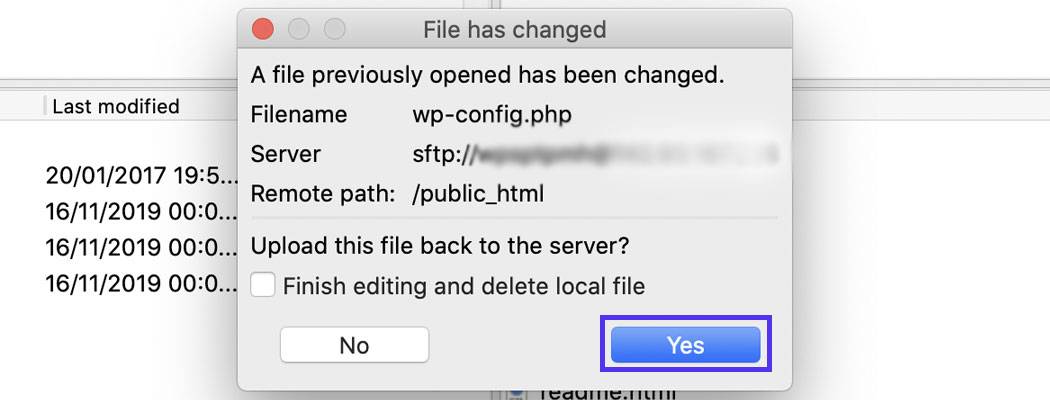Enable Finish editing and delete local file
Image resolution: width=1050 pixels, height=400 pixels.
[264, 286]
